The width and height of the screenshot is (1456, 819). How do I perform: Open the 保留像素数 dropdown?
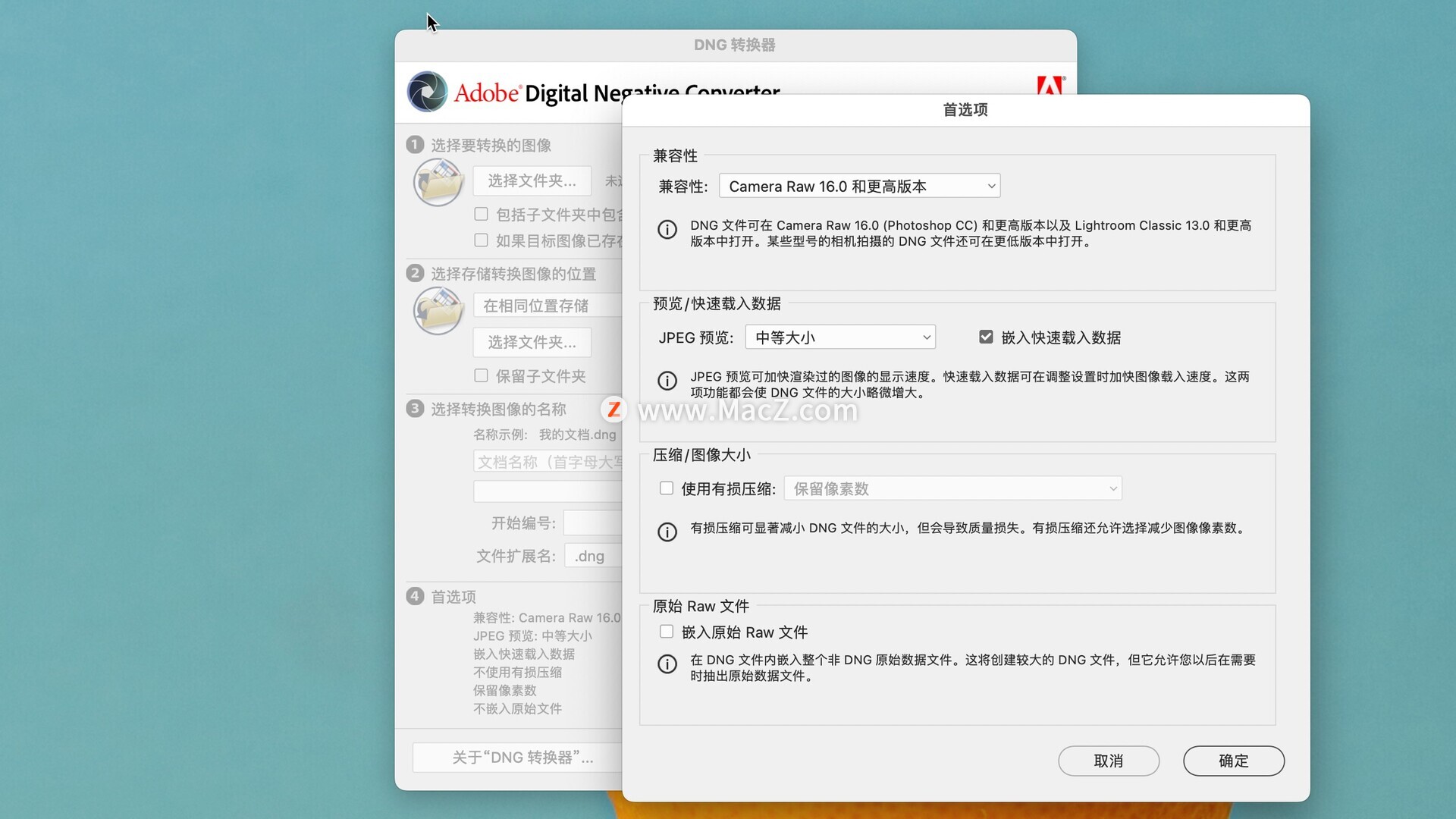coord(952,488)
